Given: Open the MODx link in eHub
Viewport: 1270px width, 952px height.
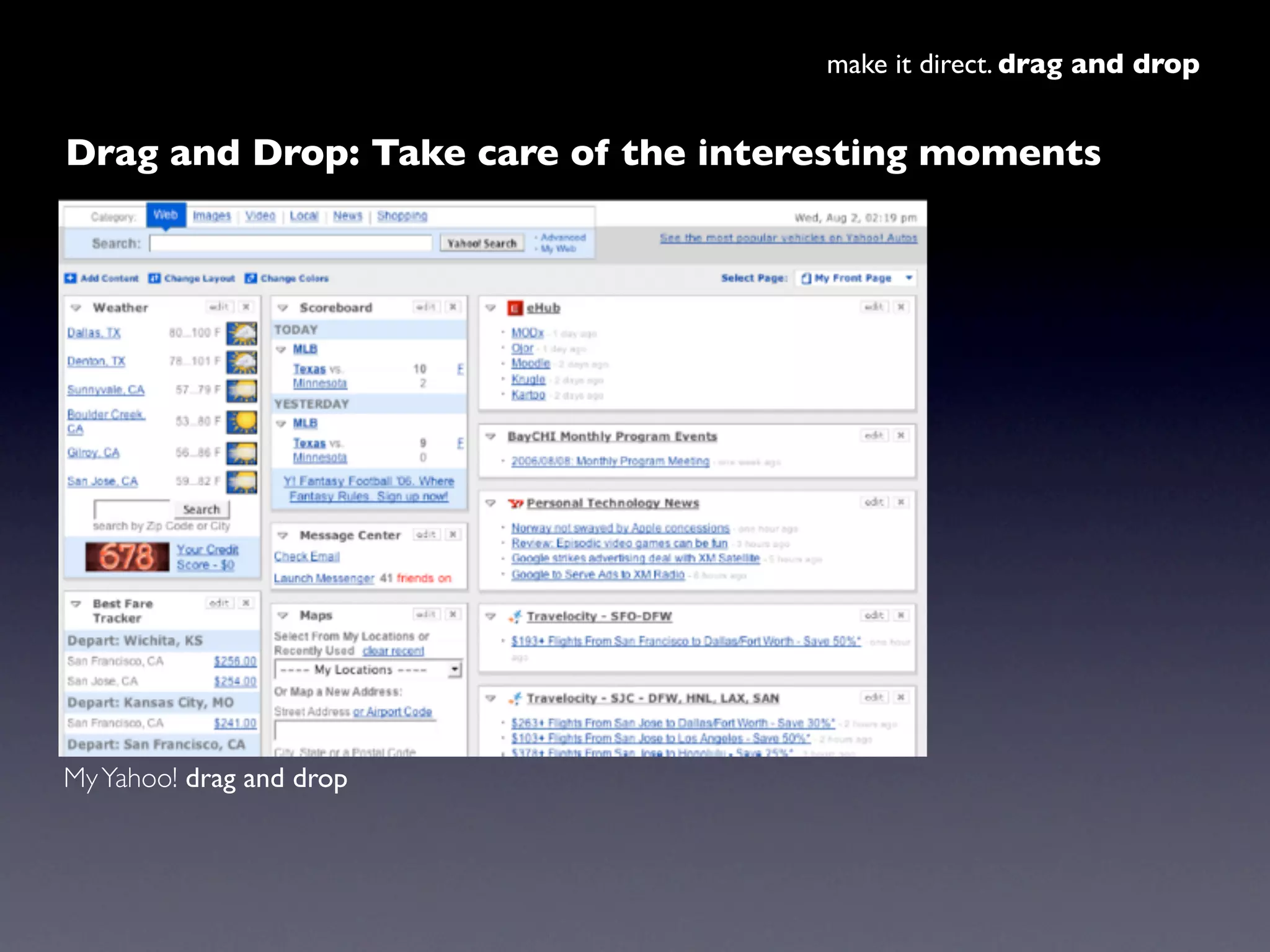Looking at the screenshot, I should 527,333.
